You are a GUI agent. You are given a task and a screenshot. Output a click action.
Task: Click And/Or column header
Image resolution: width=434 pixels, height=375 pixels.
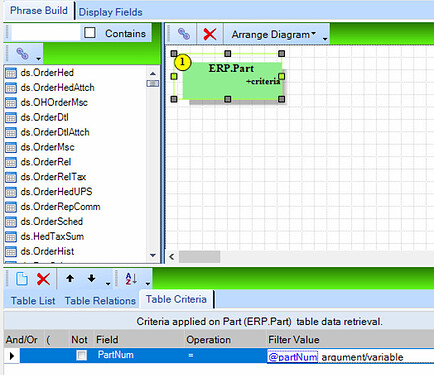click(x=22, y=340)
